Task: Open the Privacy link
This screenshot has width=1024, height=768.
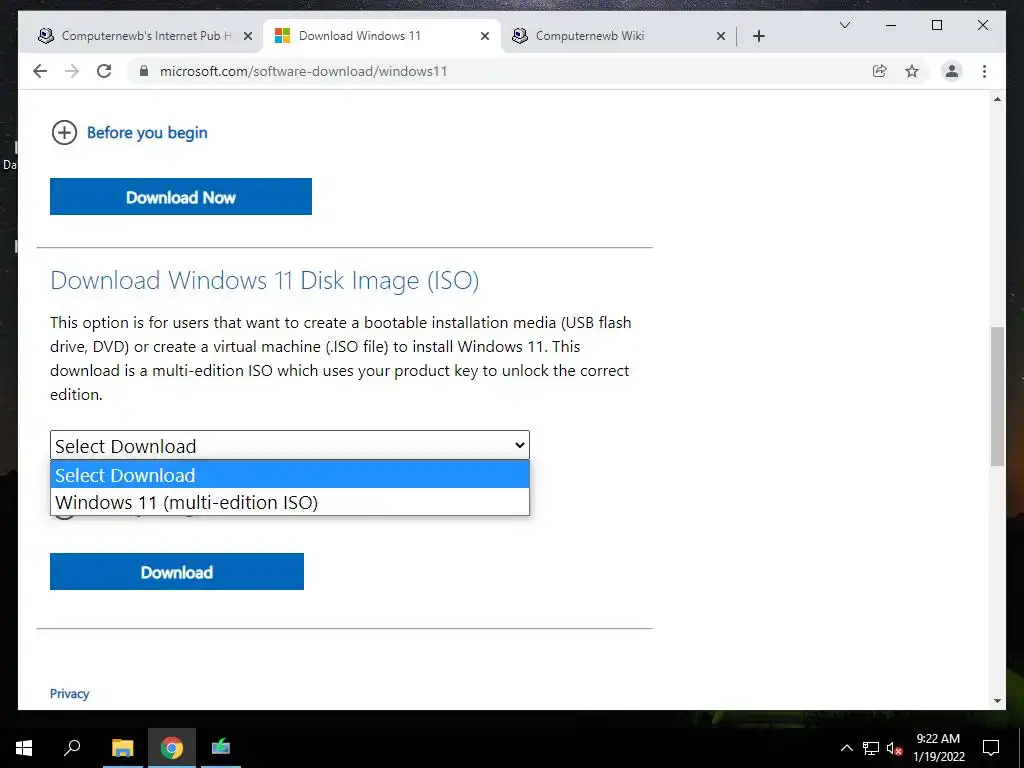Action: pos(69,694)
